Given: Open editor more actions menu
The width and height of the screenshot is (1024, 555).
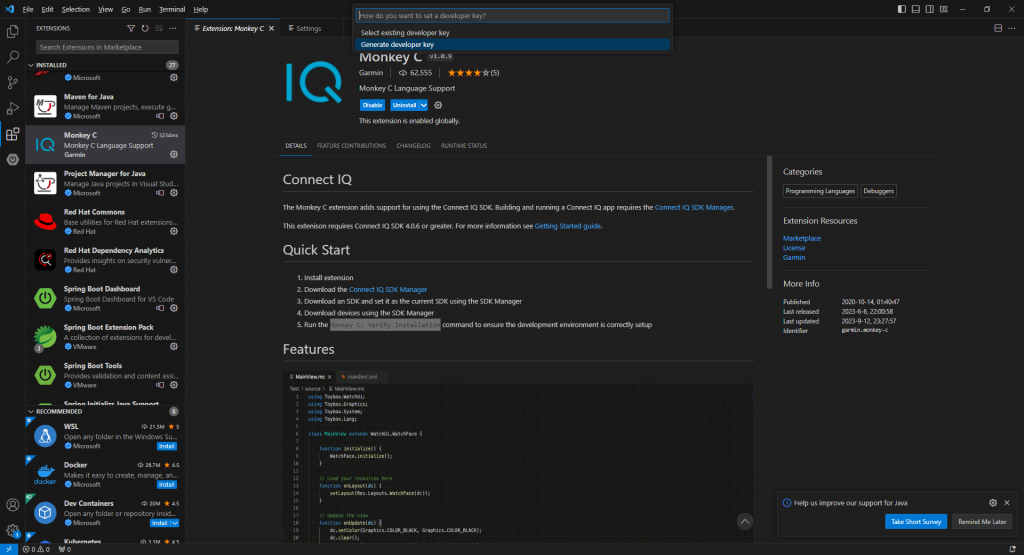Looking at the screenshot, I should click(1012, 29).
